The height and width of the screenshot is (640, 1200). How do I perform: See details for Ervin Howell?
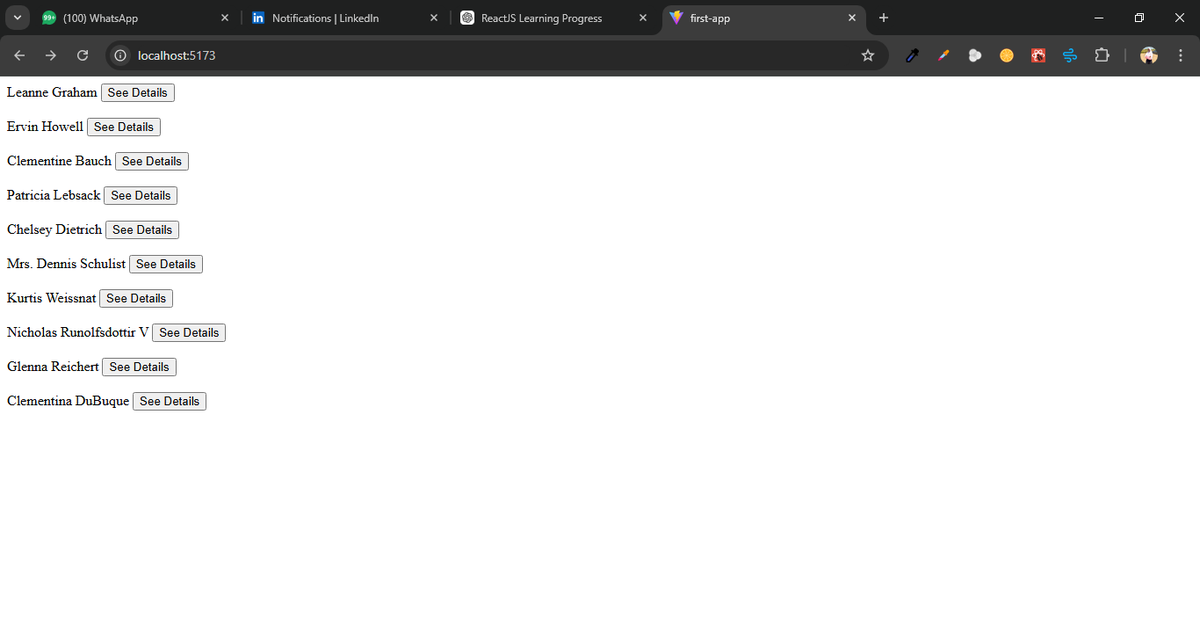click(x=124, y=127)
